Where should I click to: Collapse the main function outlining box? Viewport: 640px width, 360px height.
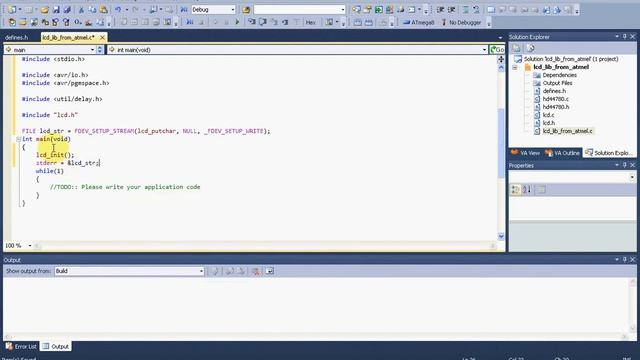pos(18,139)
